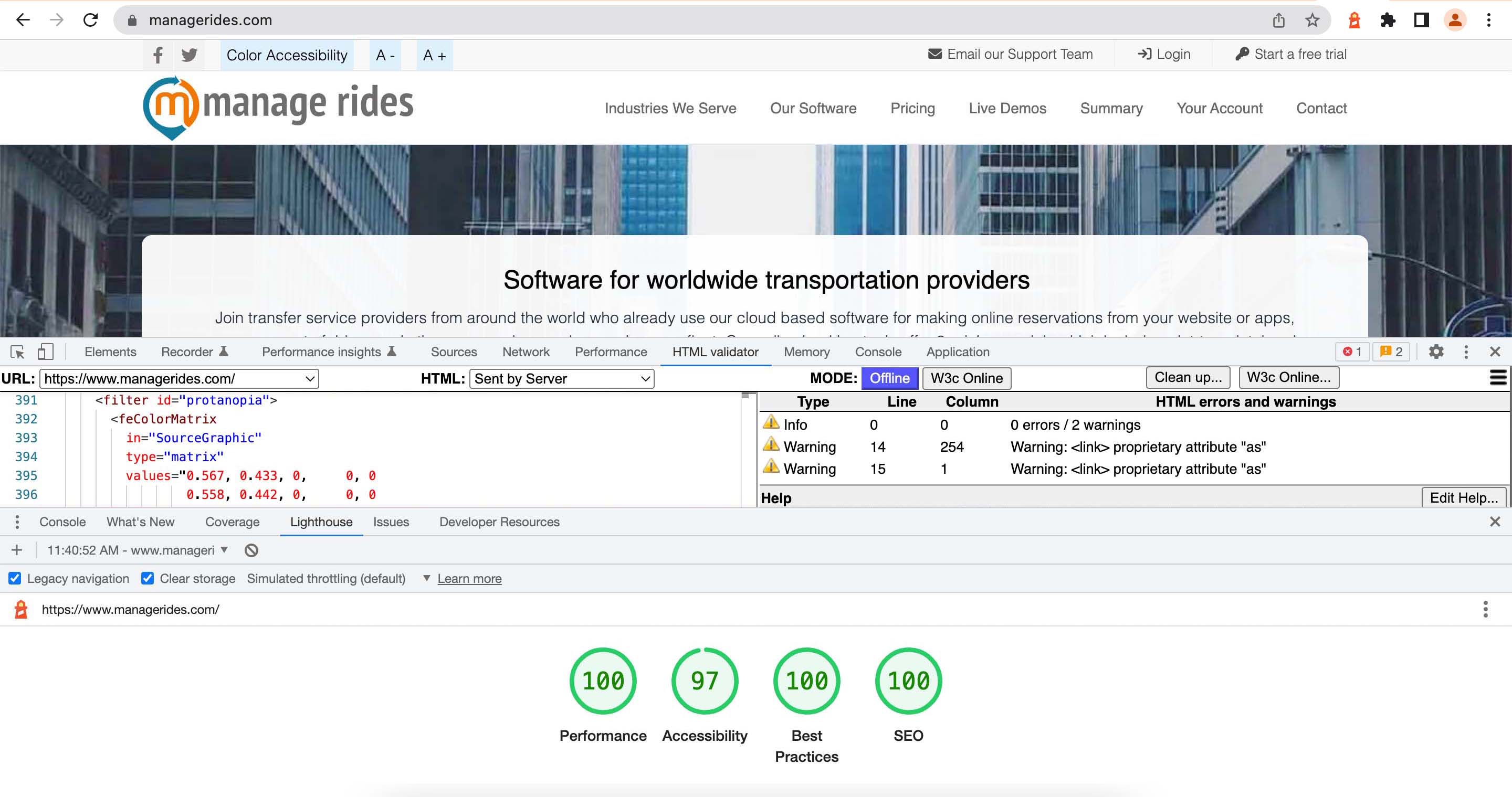Click the Clean up button
The height and width of the screenshot is (797, 1512).
[1188, 377]
